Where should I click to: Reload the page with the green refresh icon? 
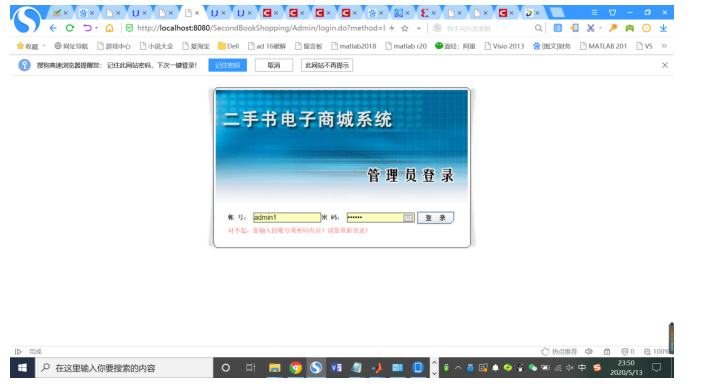tap(70, 28)
